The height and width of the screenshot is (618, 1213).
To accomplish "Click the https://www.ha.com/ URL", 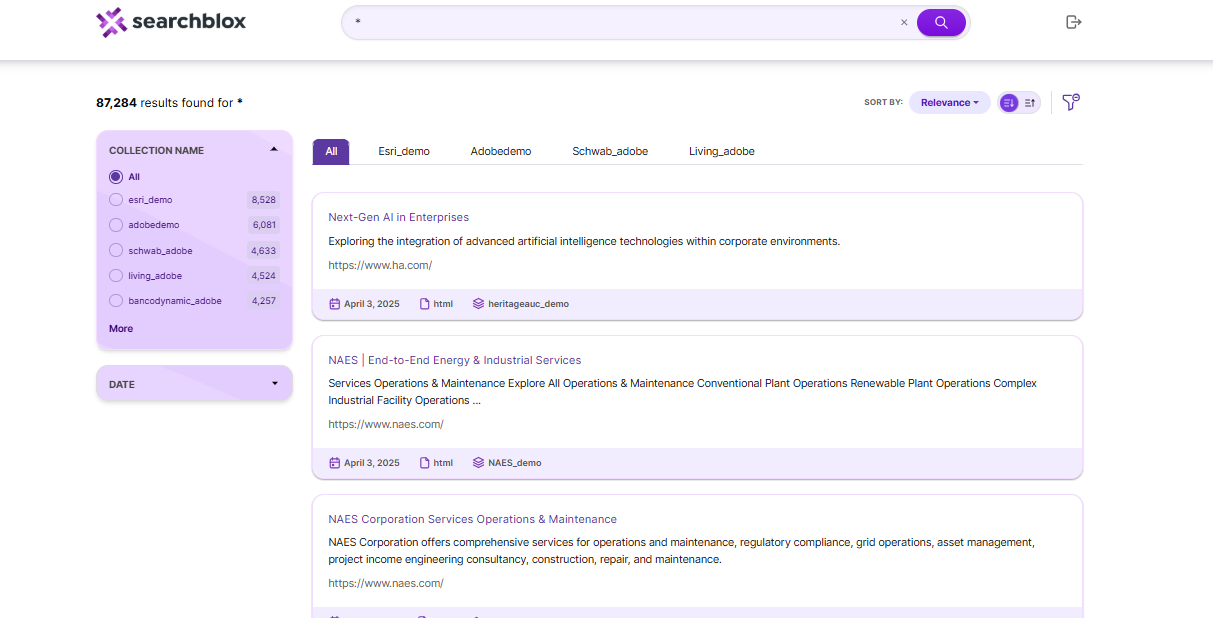I will [380, 265].
